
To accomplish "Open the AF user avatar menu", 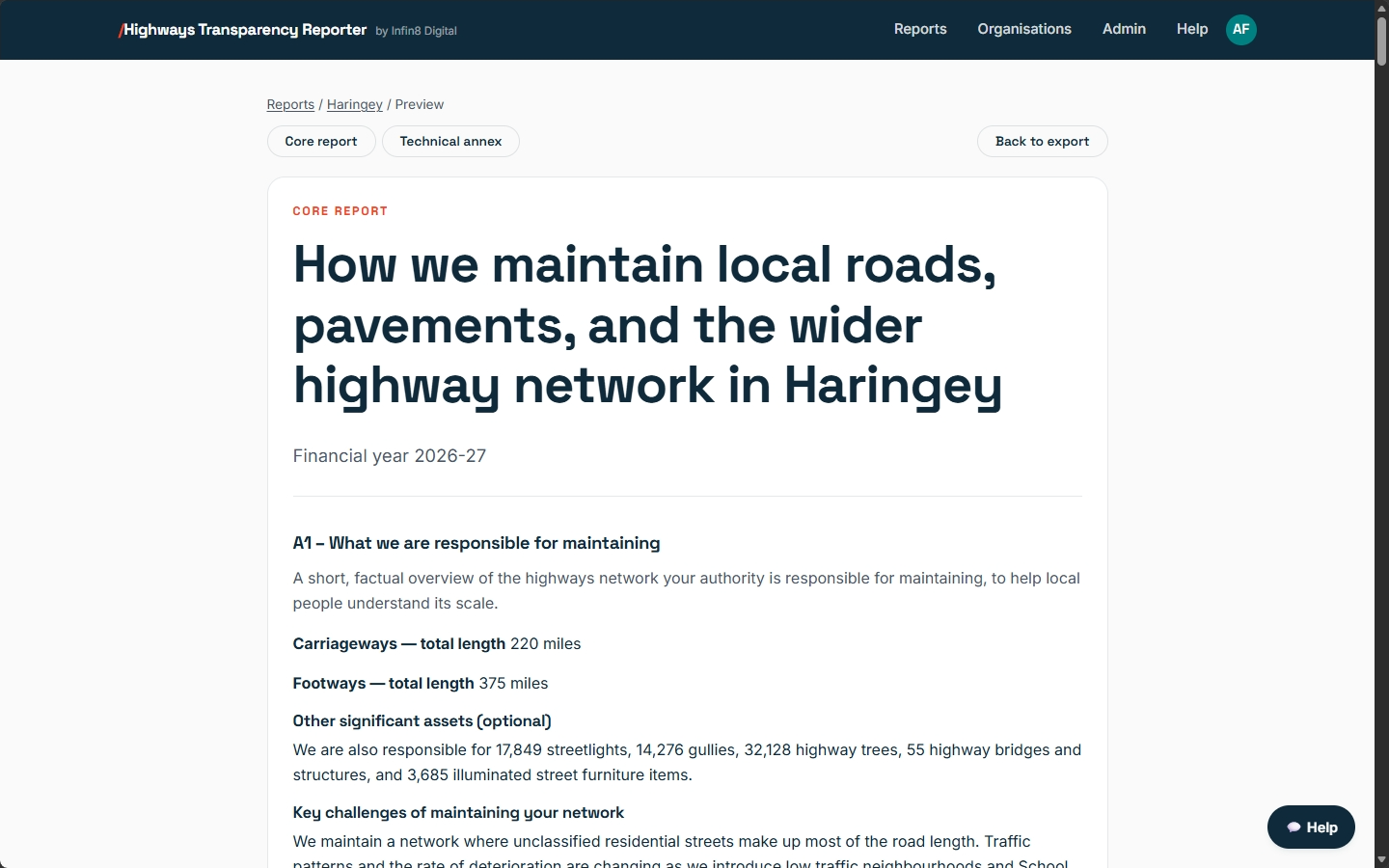I will point(1240,29).
